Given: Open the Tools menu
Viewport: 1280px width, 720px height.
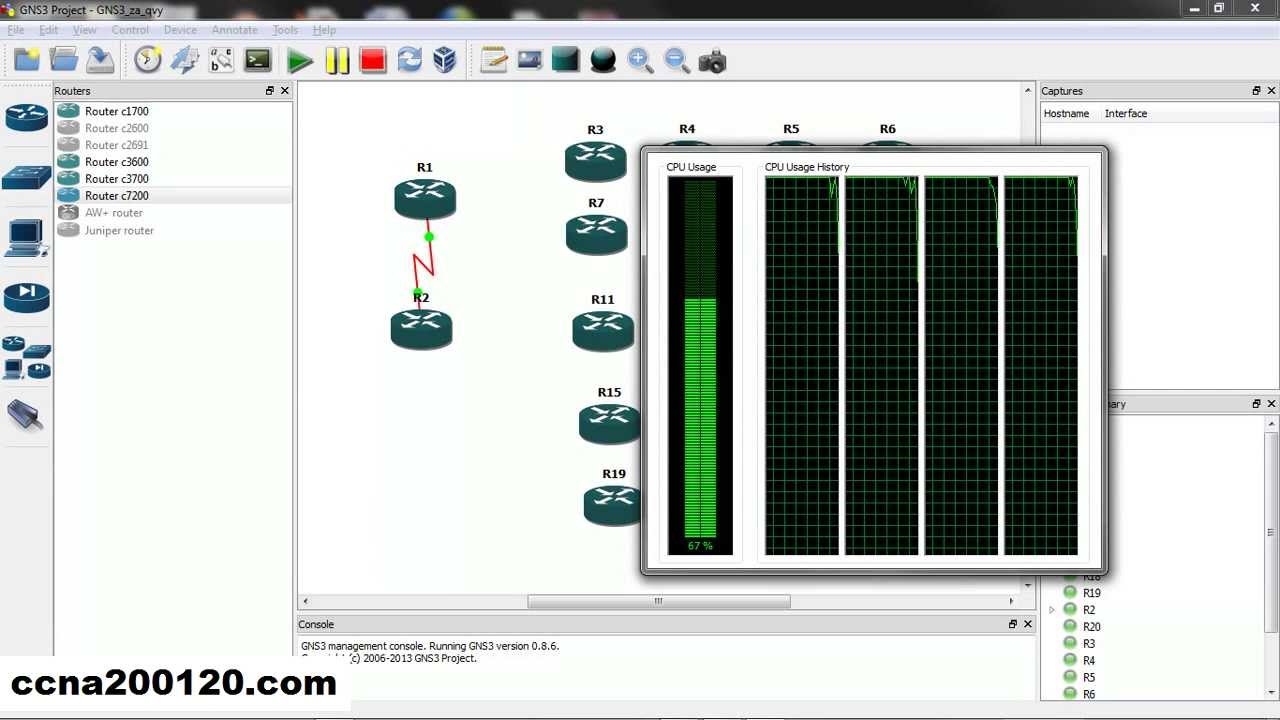Looking at the screenshot, I should tap(285, 30).
